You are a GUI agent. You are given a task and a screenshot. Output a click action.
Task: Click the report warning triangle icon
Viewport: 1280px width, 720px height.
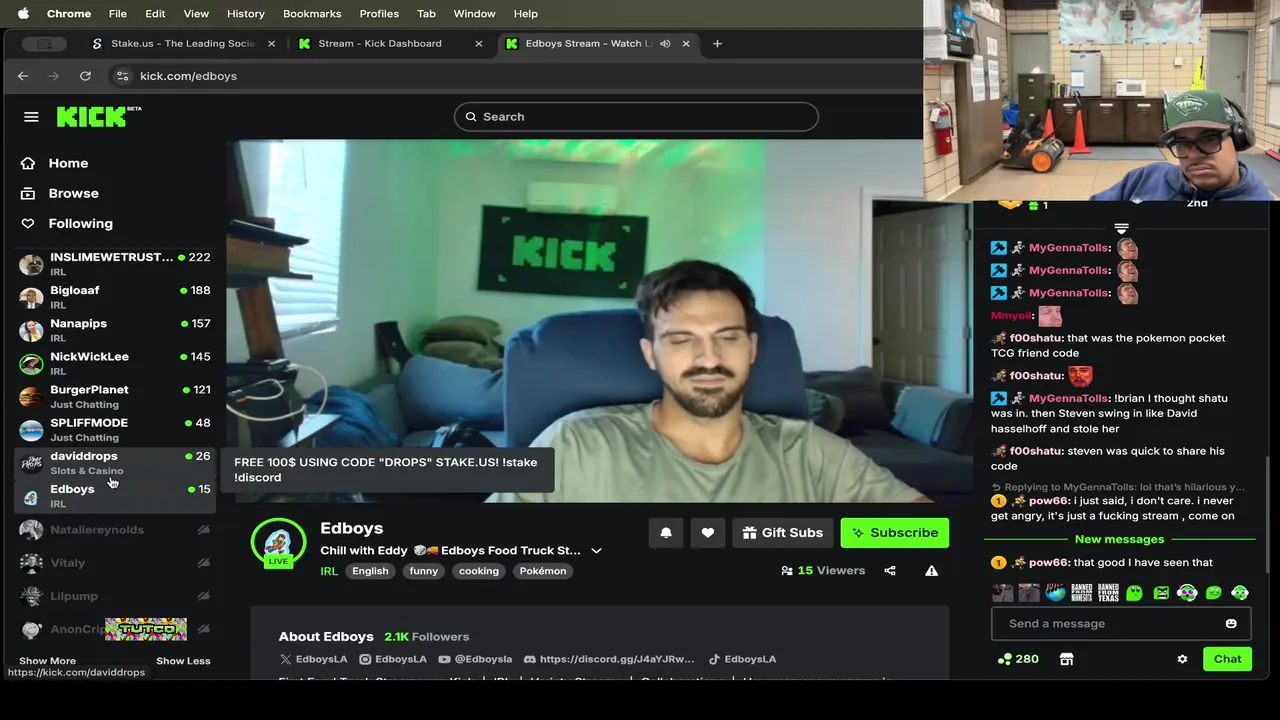tap(931, 571)
